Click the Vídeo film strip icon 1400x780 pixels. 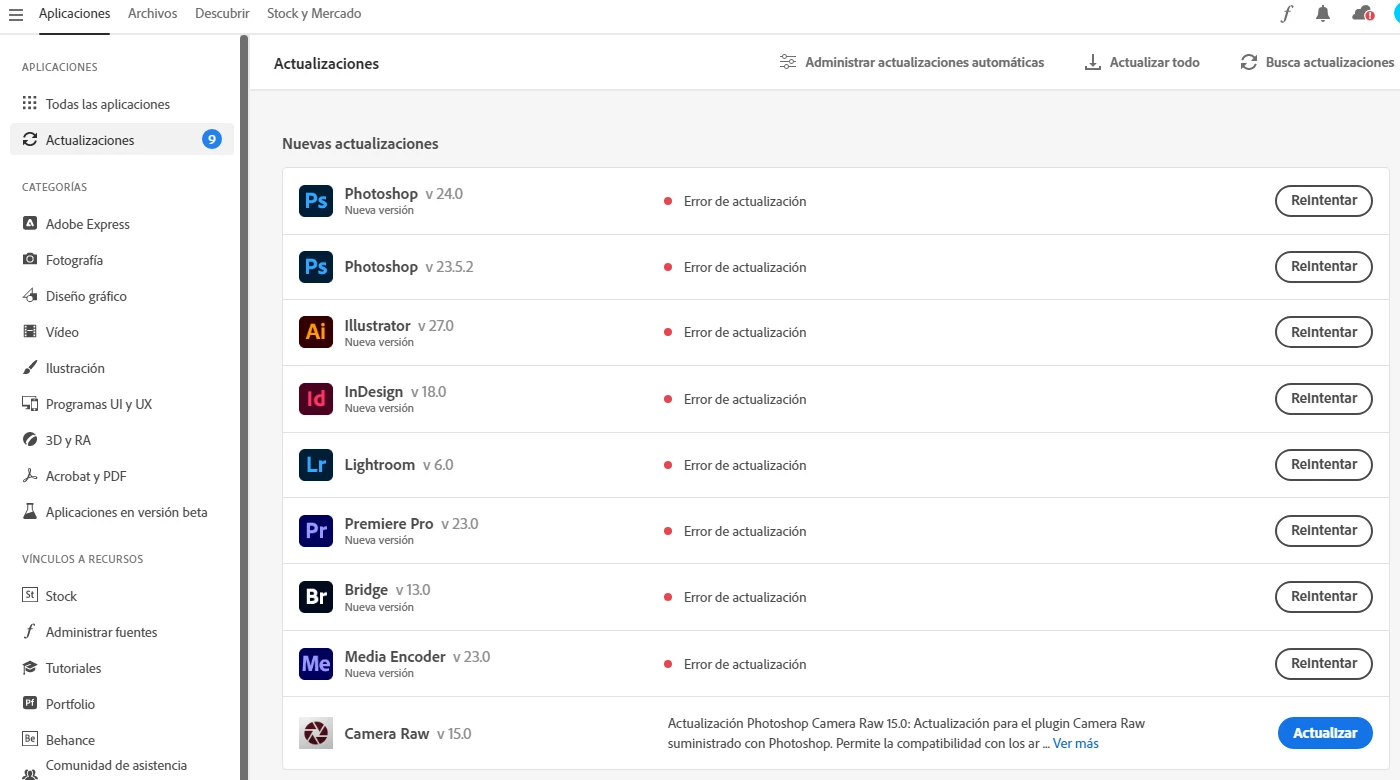click(29, 332)
